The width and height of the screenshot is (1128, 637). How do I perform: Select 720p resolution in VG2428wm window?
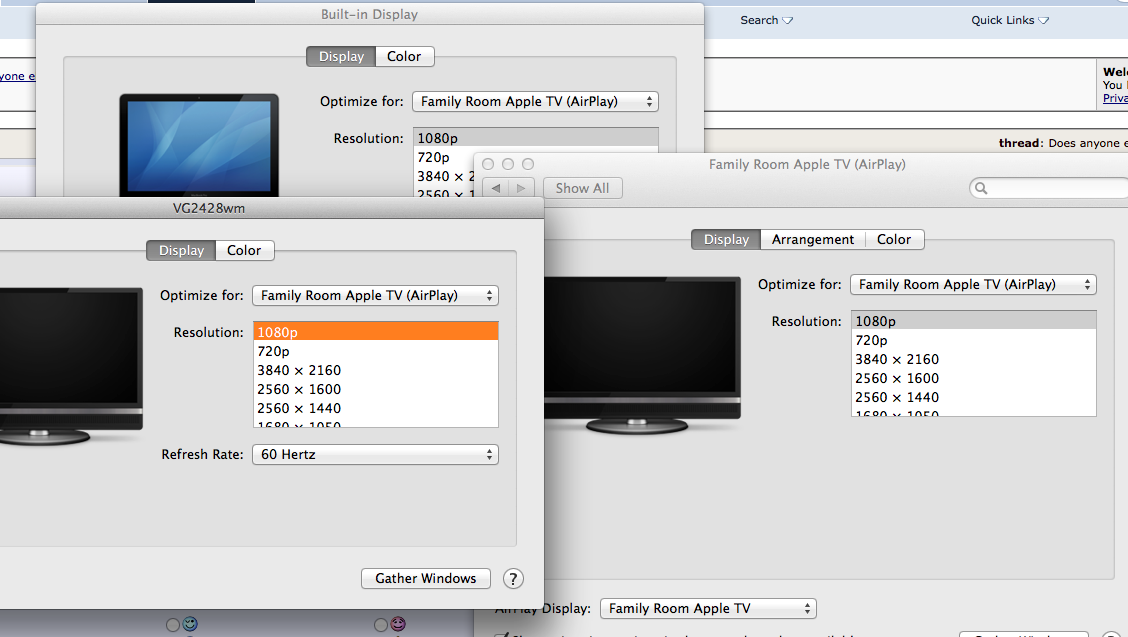(376, 351)
